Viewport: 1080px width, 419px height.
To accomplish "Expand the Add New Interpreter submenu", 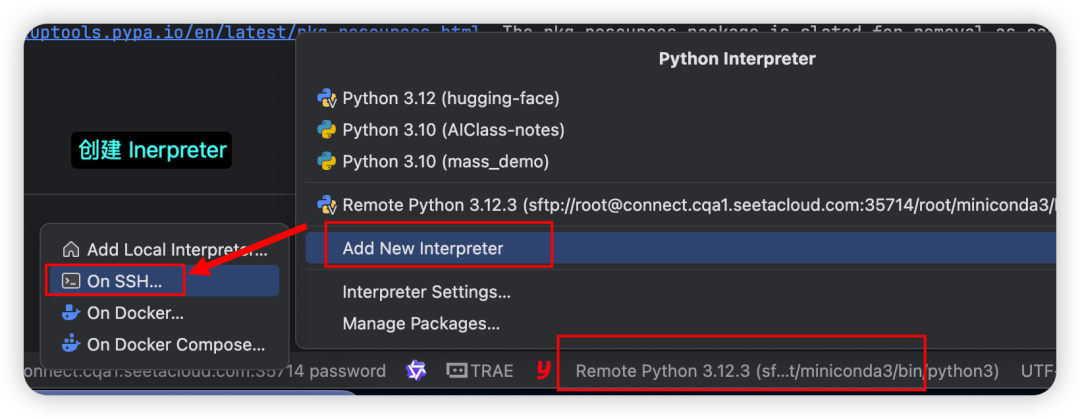I will tap(423, 248).
